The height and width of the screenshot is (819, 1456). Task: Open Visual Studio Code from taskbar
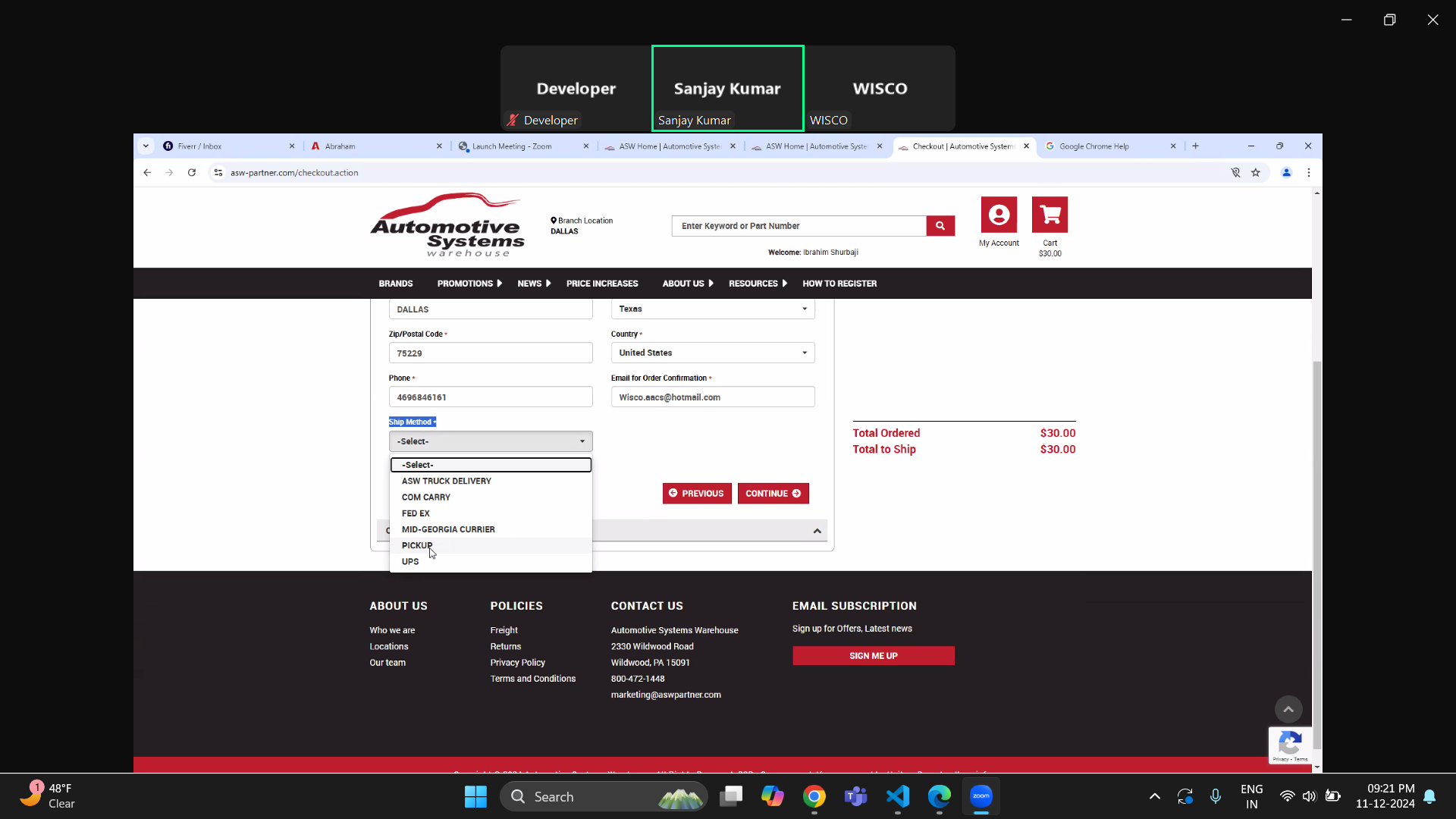pos(897,796)
